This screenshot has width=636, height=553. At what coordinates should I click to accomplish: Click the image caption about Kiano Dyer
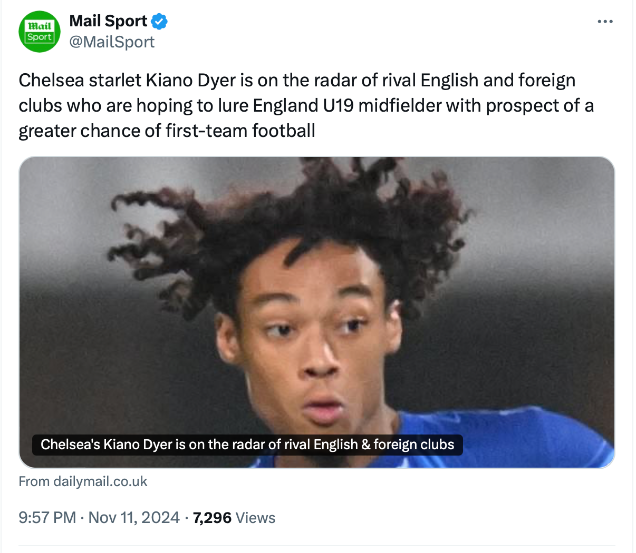click(247, 444)
